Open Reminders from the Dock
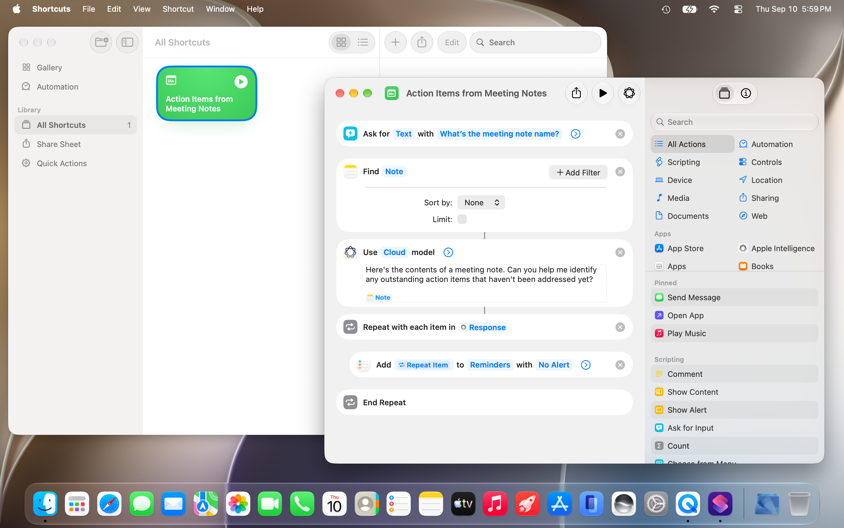This screenshot has height=528, width=844. [x=398, y=504]
